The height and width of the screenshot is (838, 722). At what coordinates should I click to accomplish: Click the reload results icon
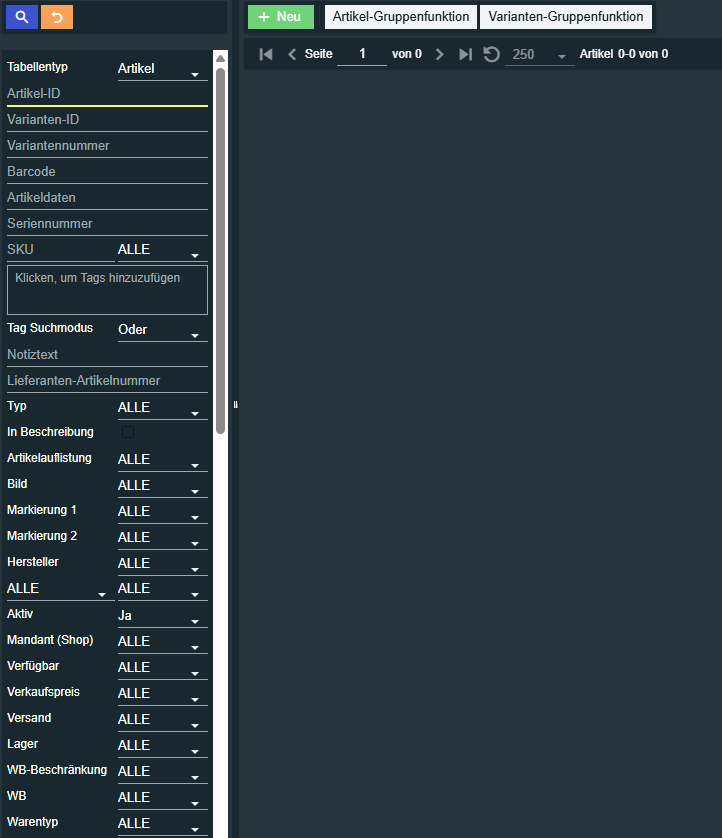[x=491, y=54]
